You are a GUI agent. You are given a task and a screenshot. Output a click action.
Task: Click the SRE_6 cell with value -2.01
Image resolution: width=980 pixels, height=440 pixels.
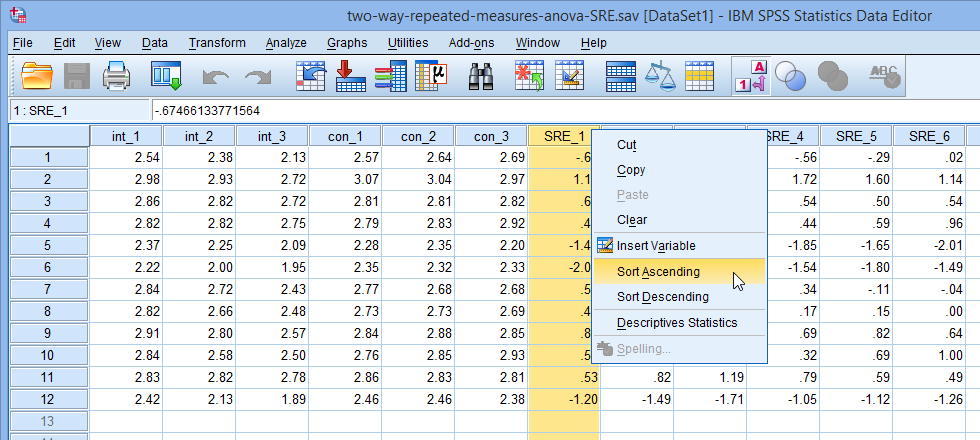coord(929,245)
